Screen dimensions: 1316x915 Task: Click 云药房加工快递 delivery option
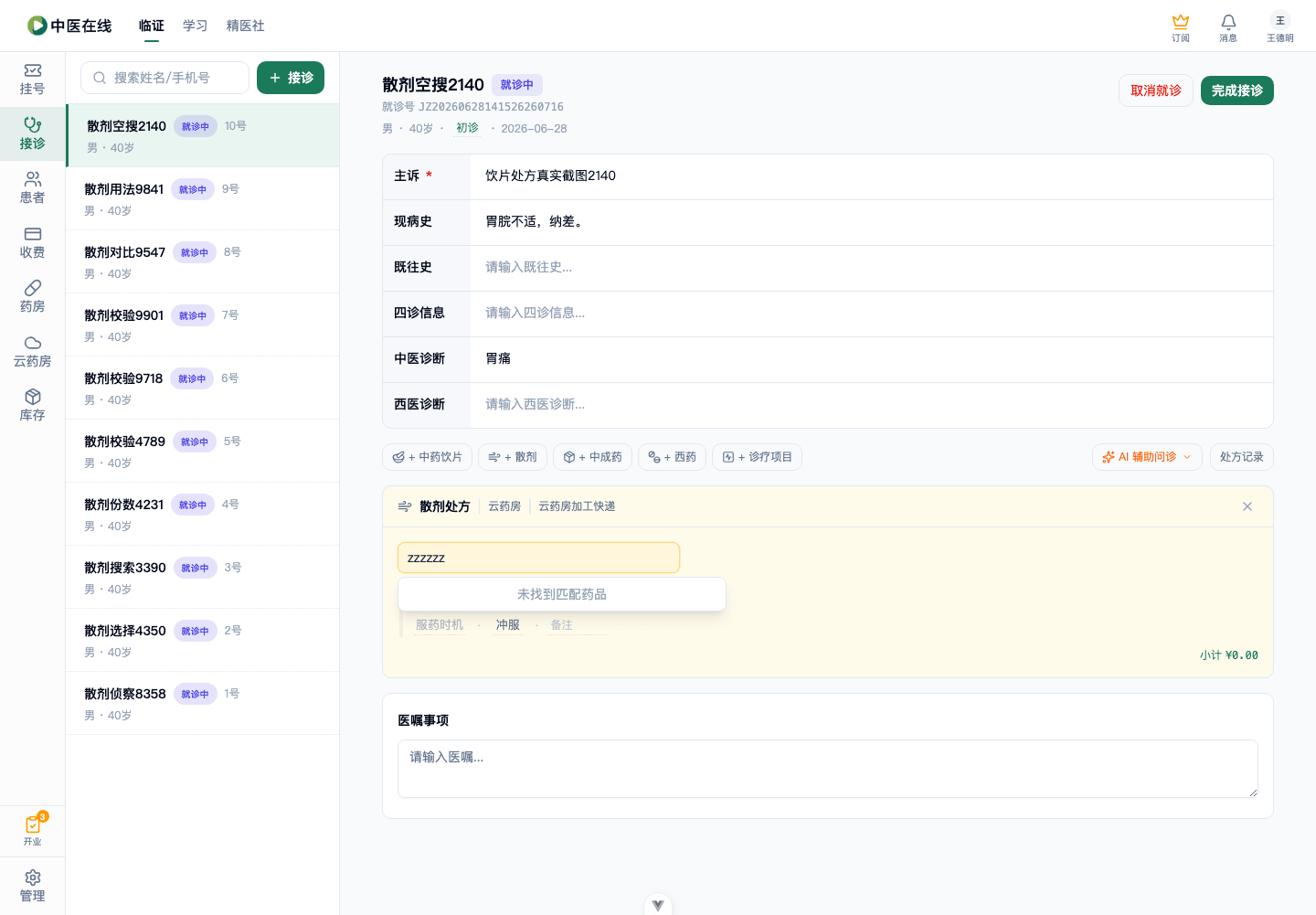coord(577,506)
